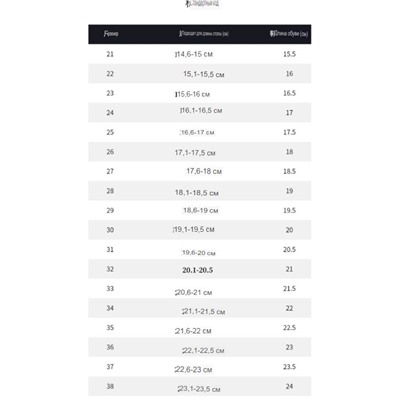Image resolution: width=400 pixels, height=400 pixels.
Task: Select shoe length 15.5 value
Action: pos(289,54)
